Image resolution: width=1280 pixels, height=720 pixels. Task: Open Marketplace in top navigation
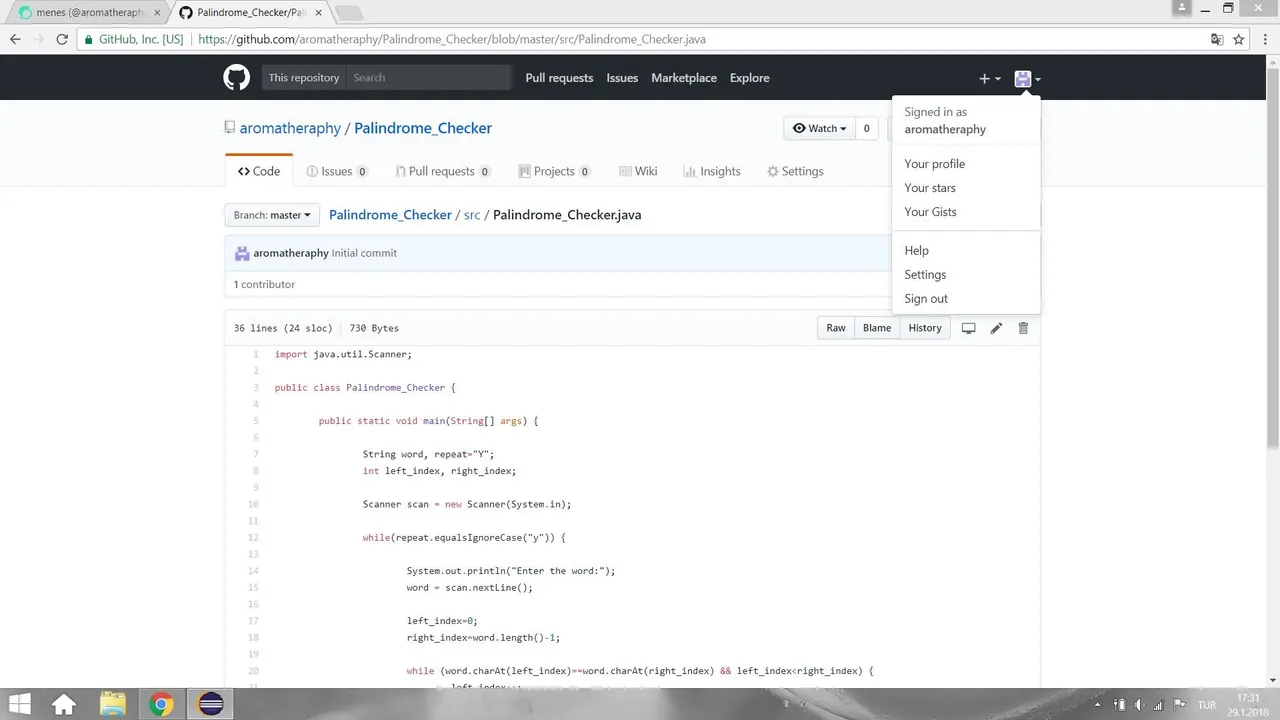(684, 78)
